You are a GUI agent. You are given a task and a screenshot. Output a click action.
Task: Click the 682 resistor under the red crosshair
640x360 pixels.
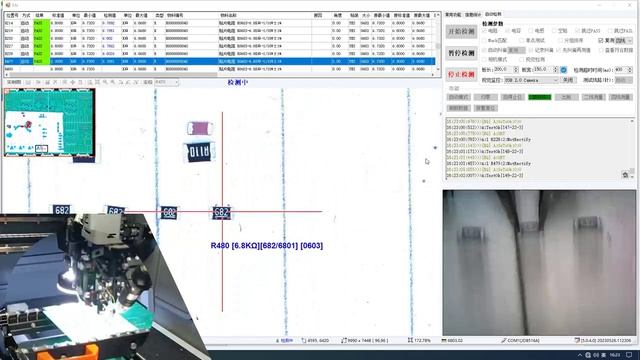(221, 212)
